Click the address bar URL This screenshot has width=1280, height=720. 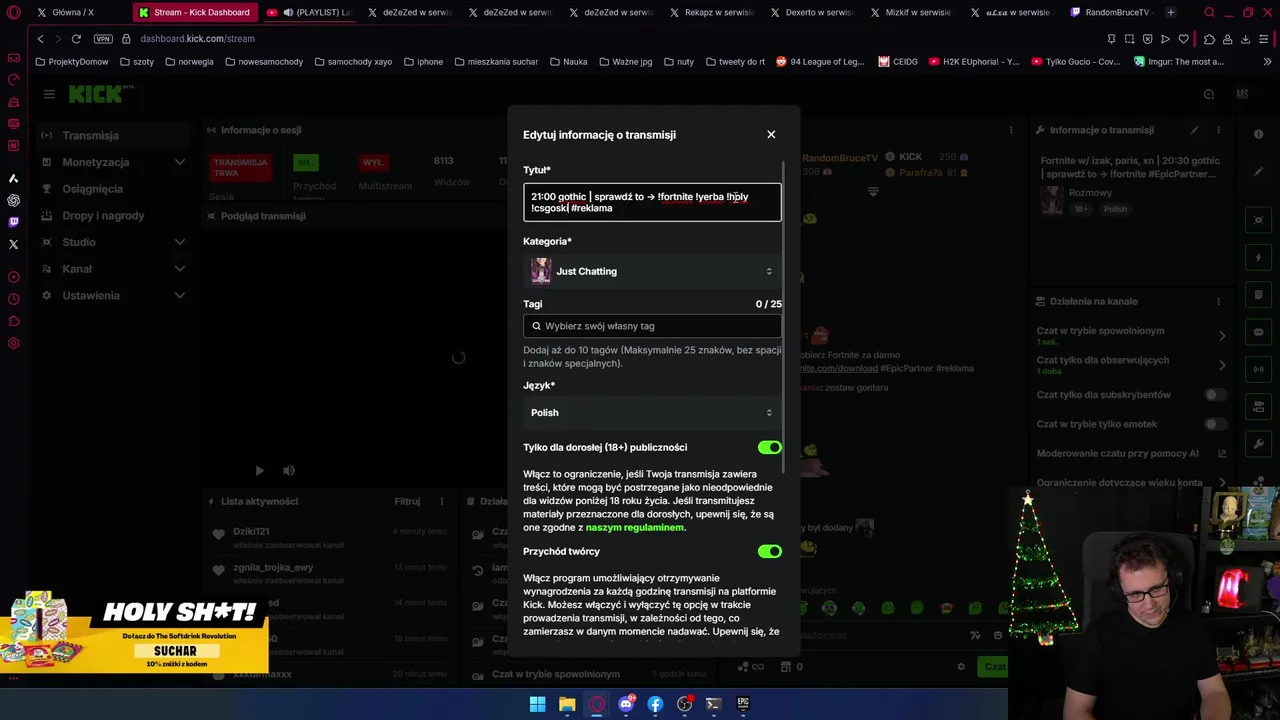[x=198, y=38]
